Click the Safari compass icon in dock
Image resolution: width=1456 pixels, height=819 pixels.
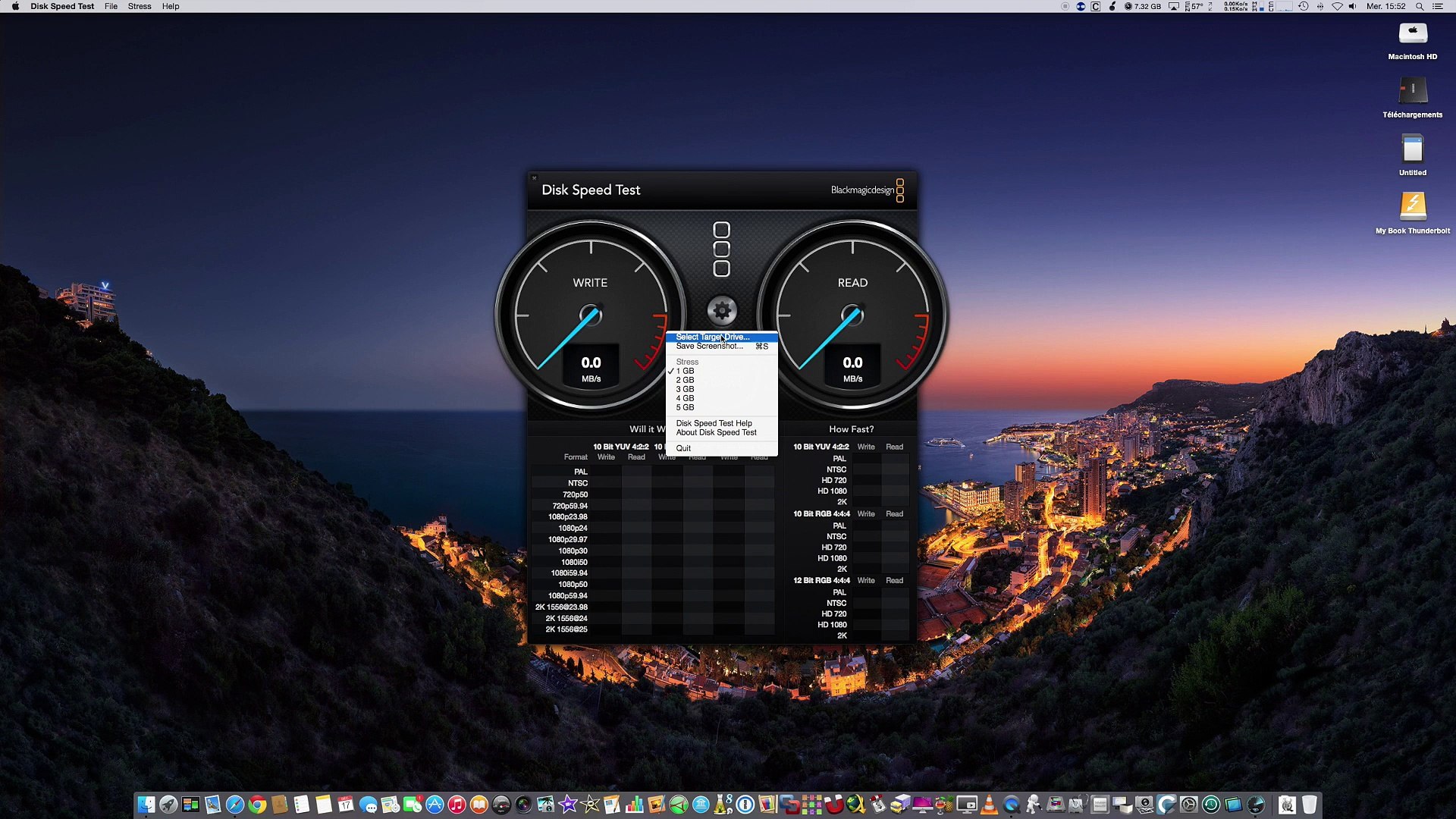coord(235,805)
